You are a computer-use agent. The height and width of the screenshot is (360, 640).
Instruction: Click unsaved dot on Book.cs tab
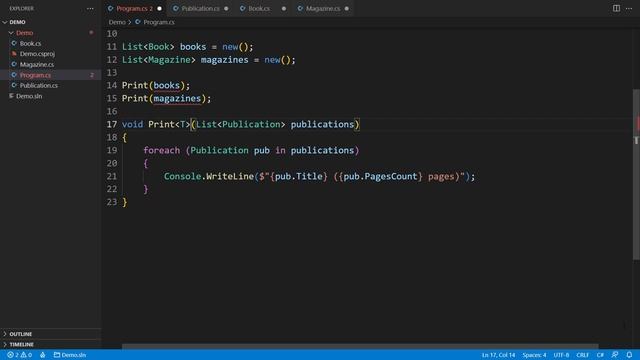point(284,9)
